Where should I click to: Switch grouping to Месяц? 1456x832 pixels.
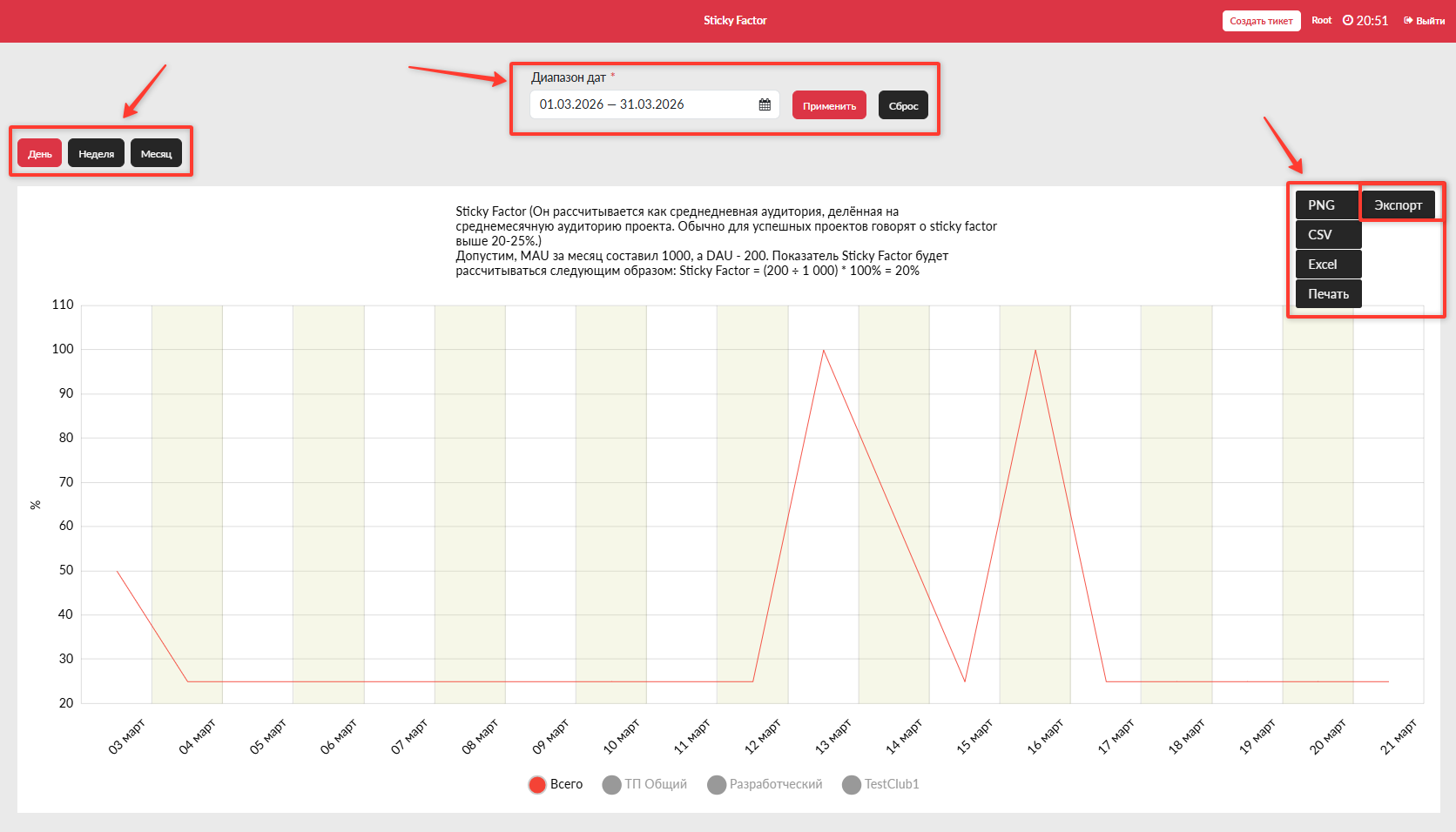point(157,153)
